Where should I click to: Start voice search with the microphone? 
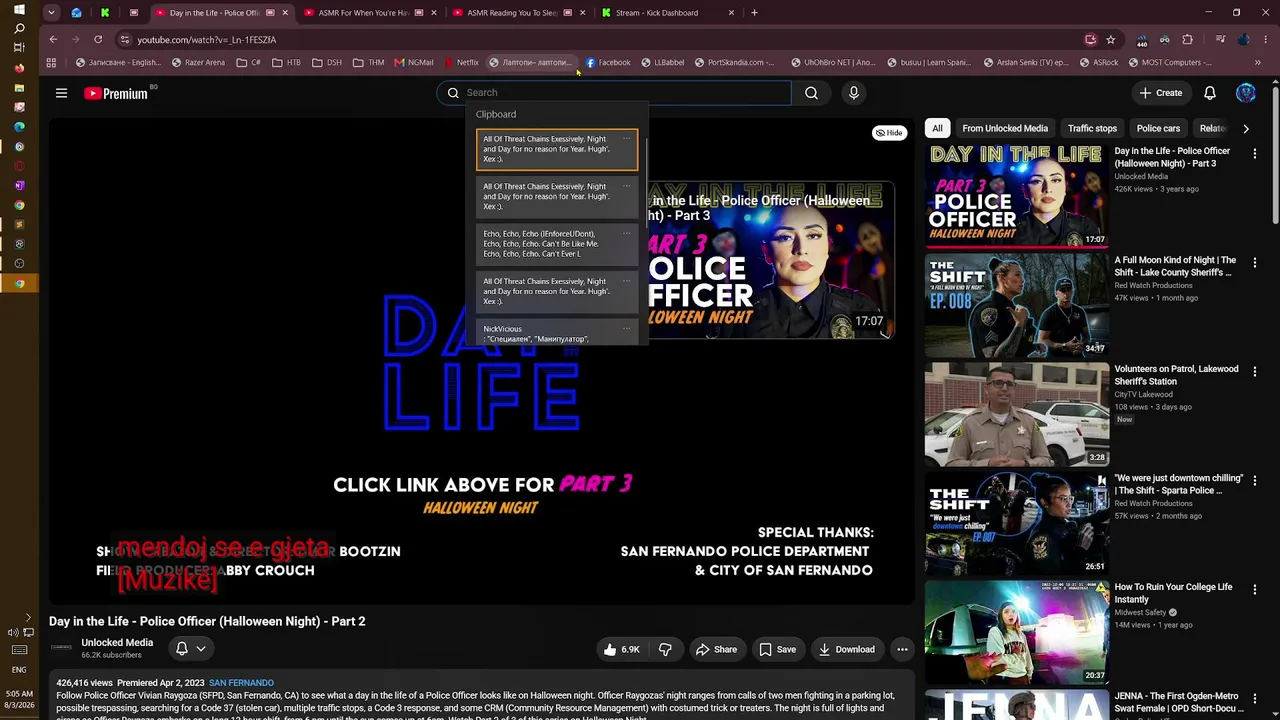(853, 93)
